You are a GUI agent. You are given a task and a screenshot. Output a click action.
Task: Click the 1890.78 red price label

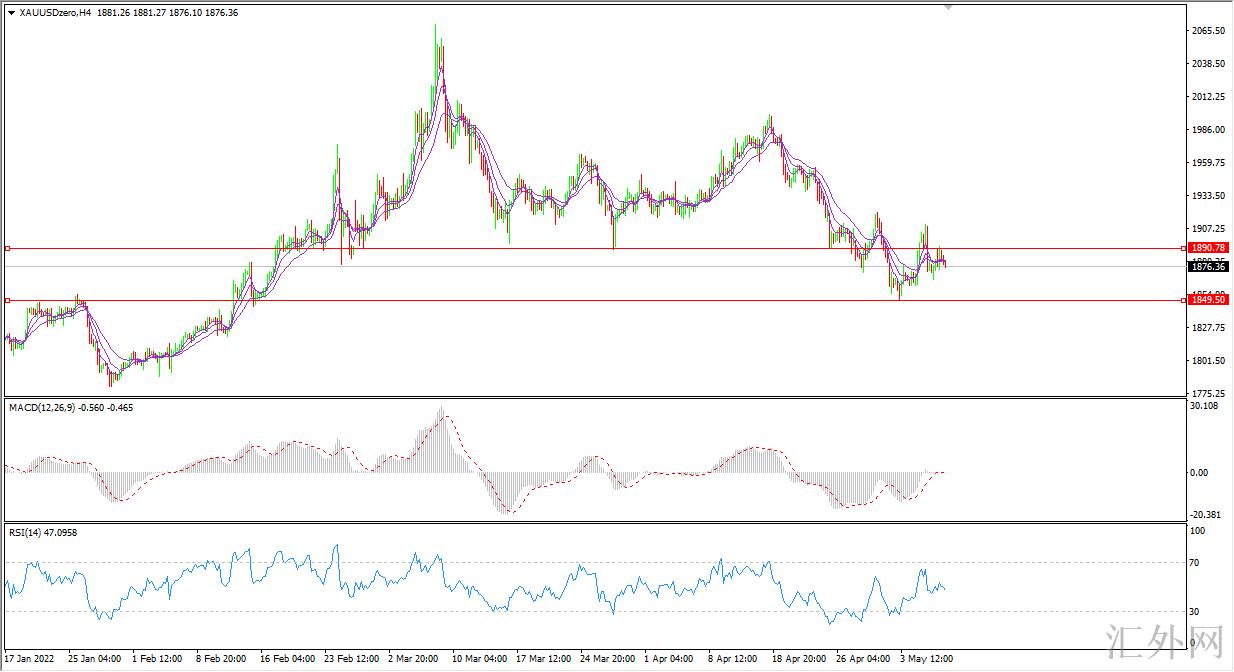click(x=1209, y=247)
